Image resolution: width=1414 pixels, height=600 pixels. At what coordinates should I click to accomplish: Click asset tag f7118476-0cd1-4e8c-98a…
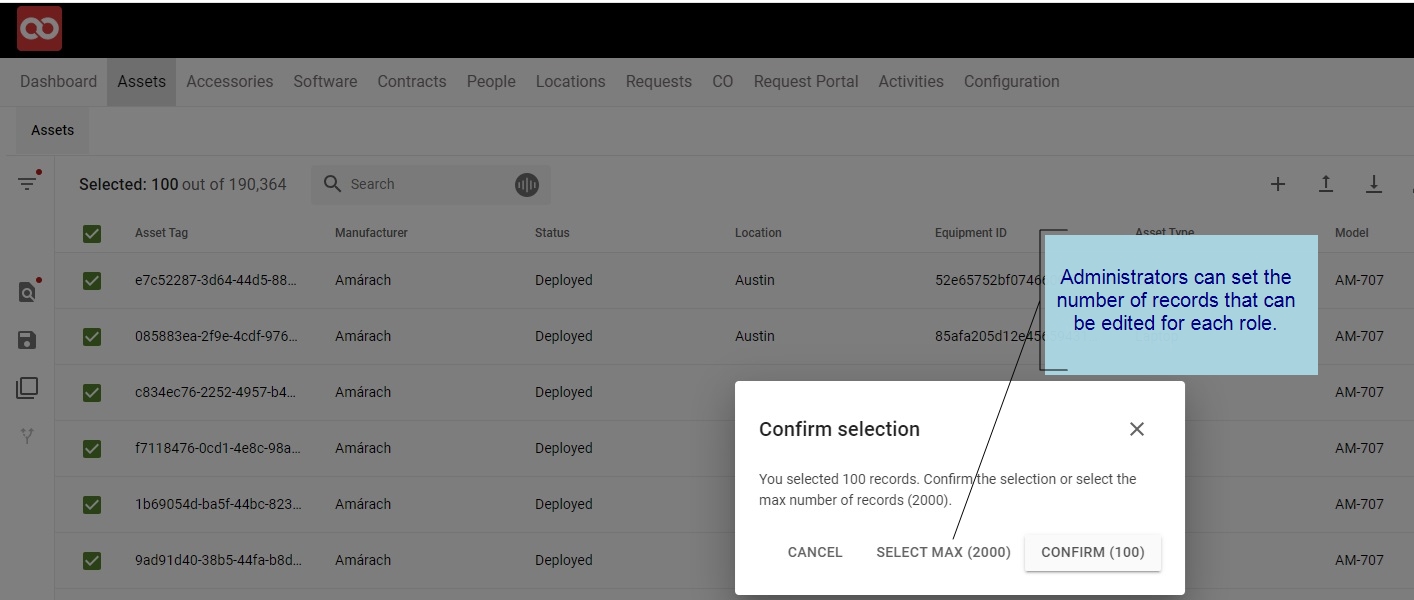tap(217, 448)
